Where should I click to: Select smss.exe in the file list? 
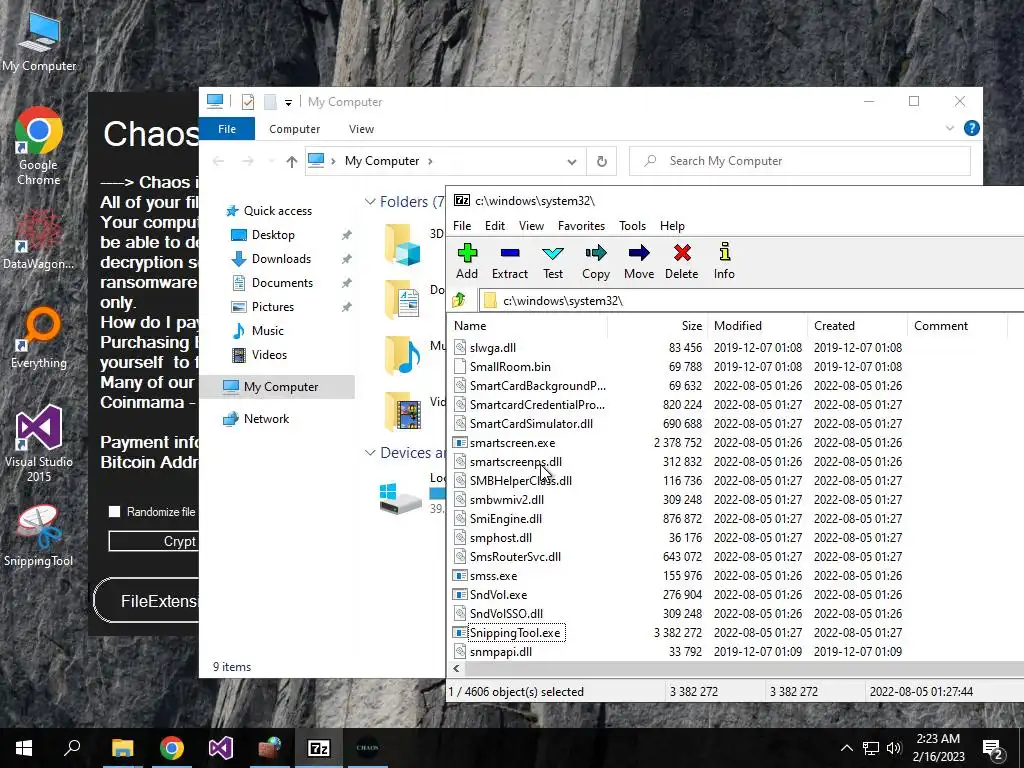pos(493,576)
